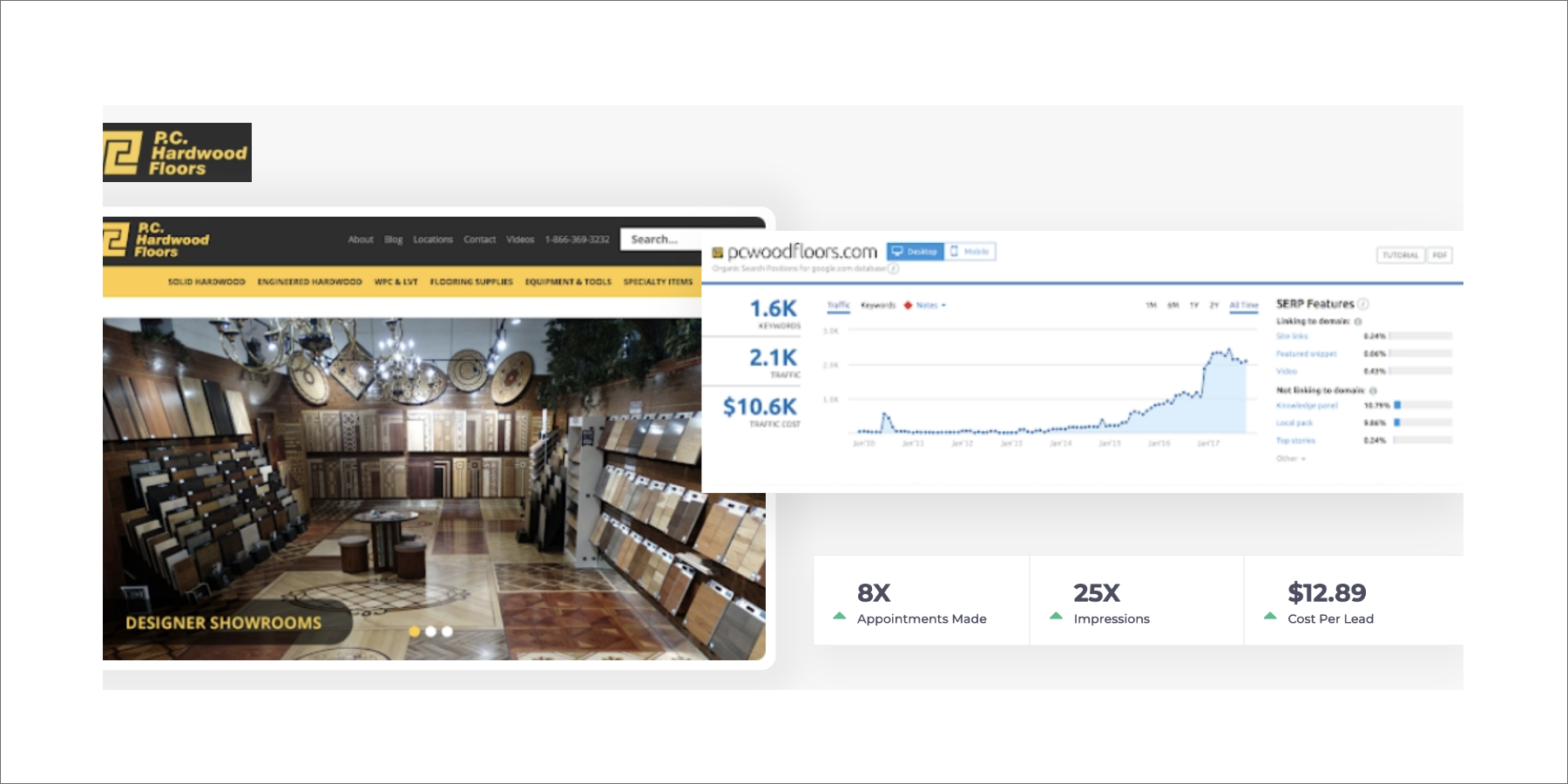Select third carousel dot on showroom slider
1568x784 pixels.
tap(447, 632)
